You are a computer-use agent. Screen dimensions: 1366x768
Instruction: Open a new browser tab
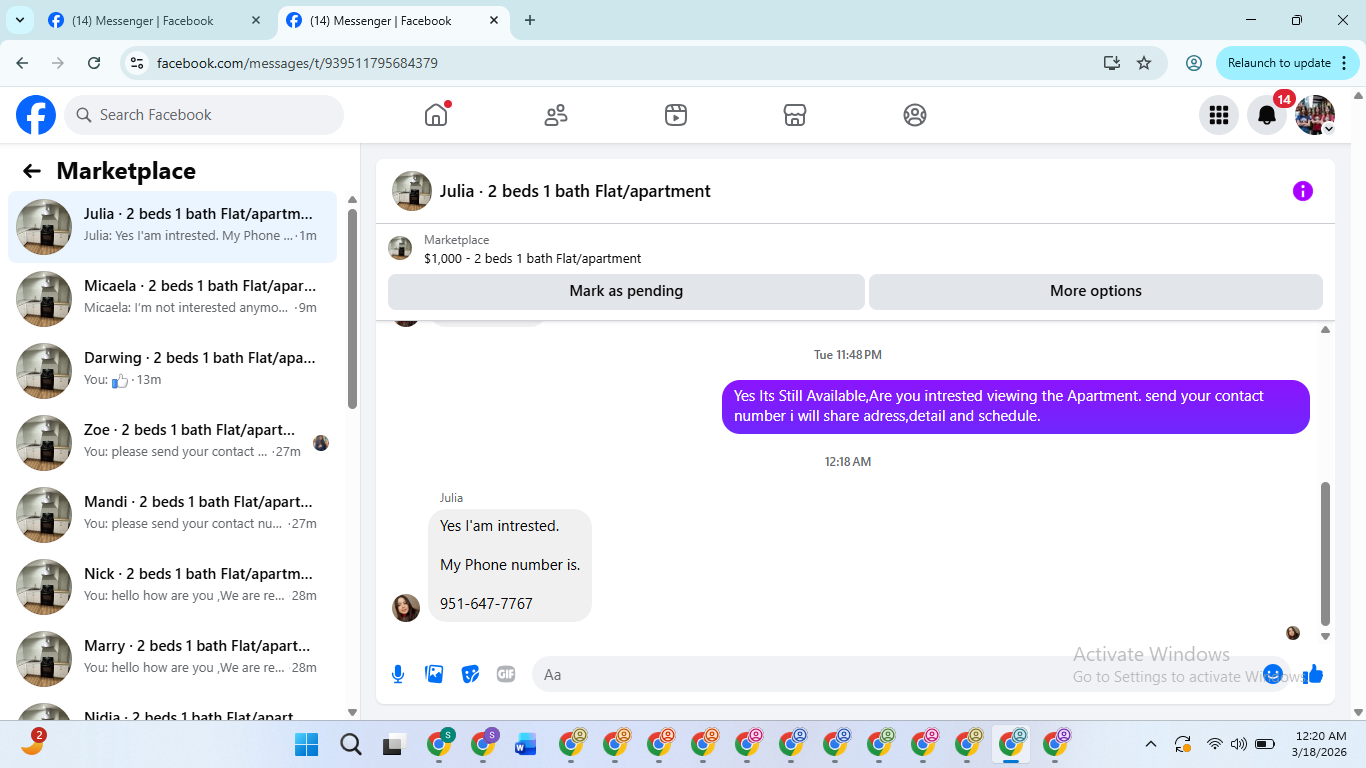[530, 20]
